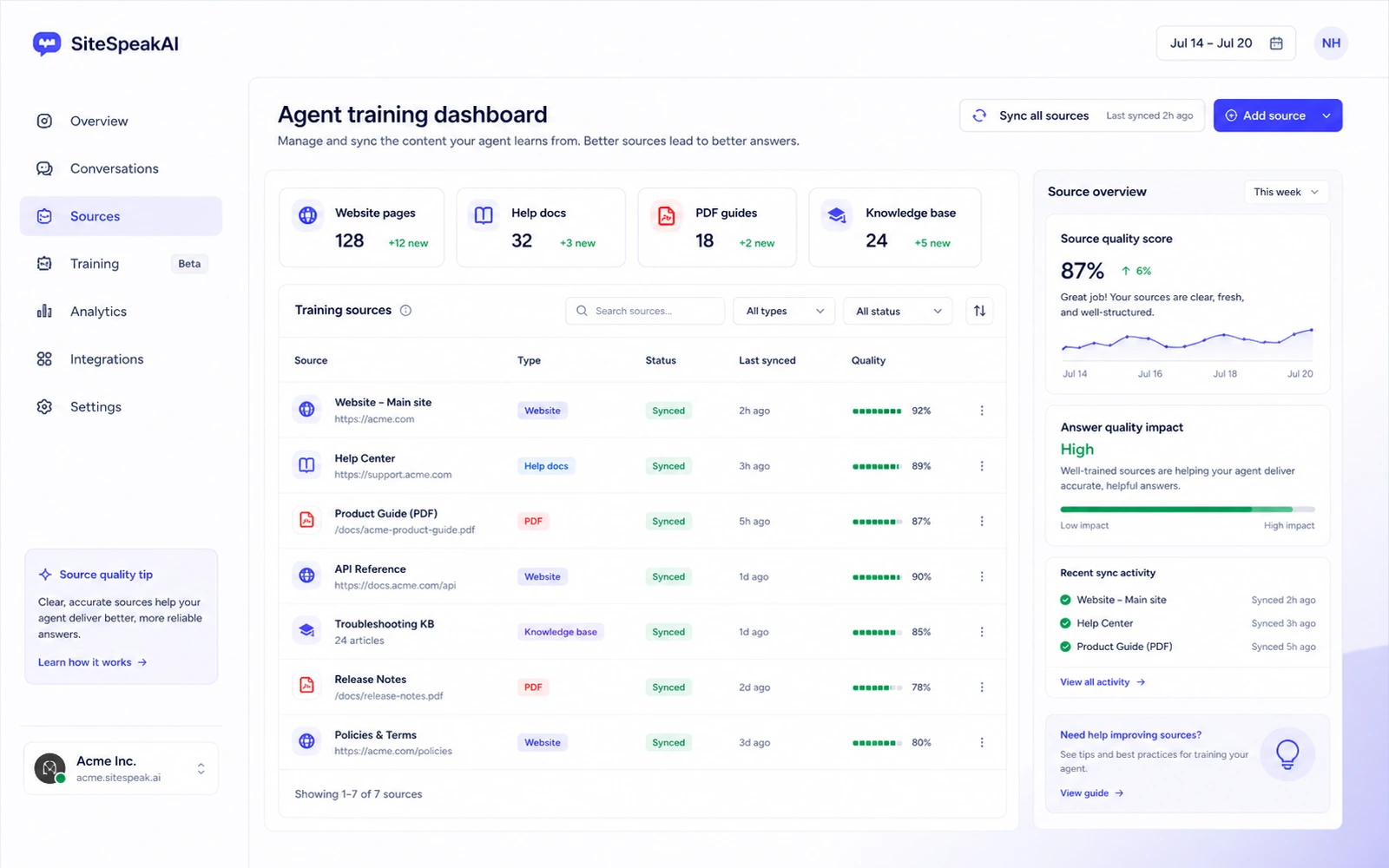Click the Answer quality impact progress bar
Image resolution: width=1389 pixels, height=868 pixels.
(1188, 510)
